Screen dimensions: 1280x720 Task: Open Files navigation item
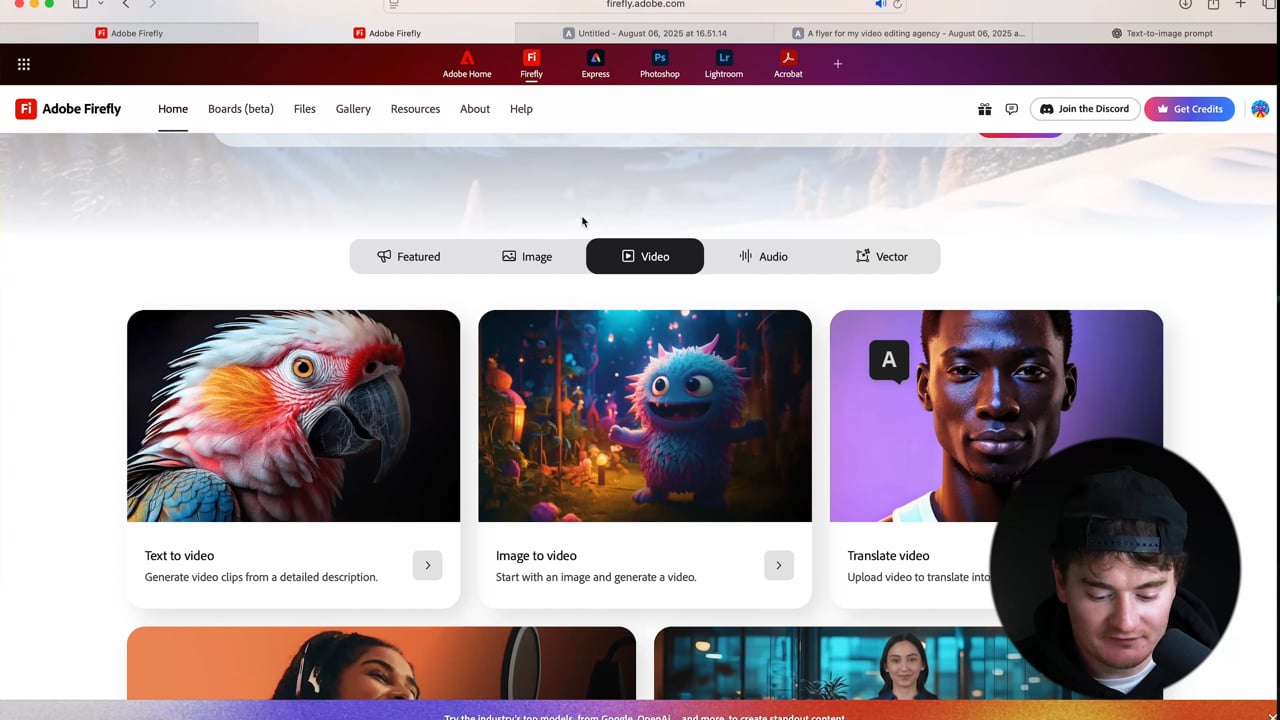[x=305, y=109]
